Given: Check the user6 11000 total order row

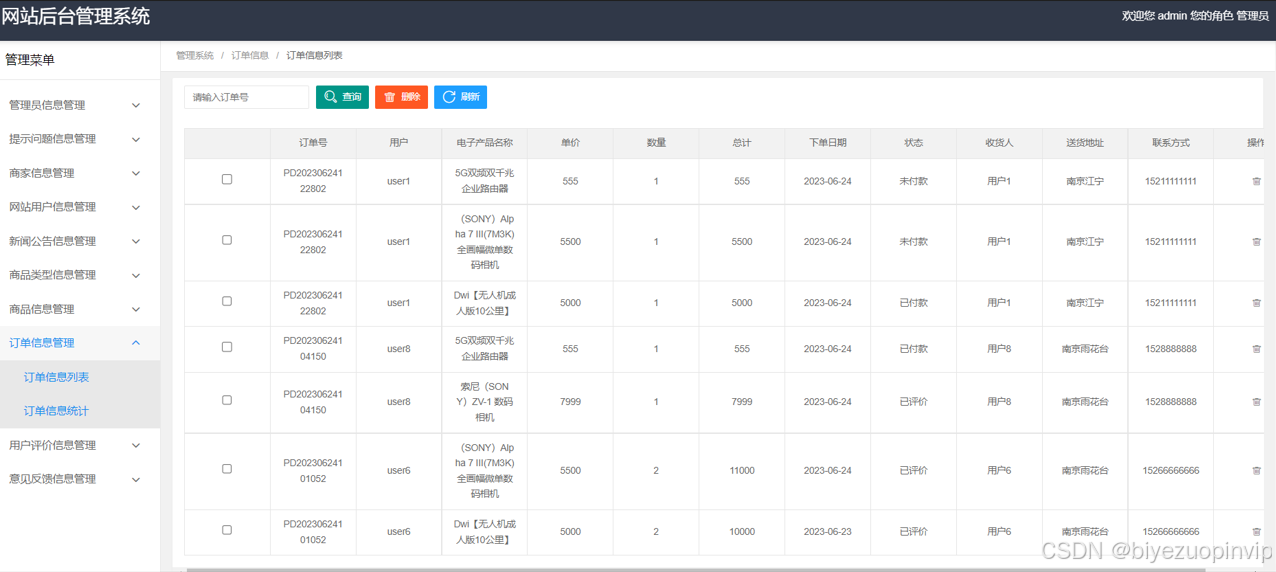Looking at the screenshot, I should pos(227,469).
